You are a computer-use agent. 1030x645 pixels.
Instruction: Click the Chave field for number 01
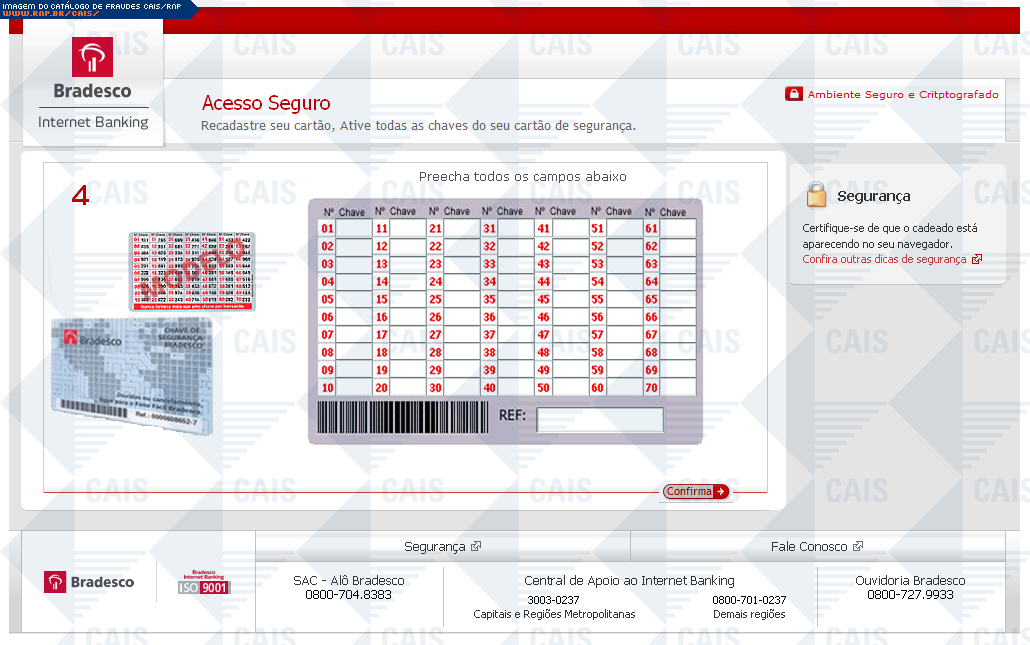click(x=352, y=229)
